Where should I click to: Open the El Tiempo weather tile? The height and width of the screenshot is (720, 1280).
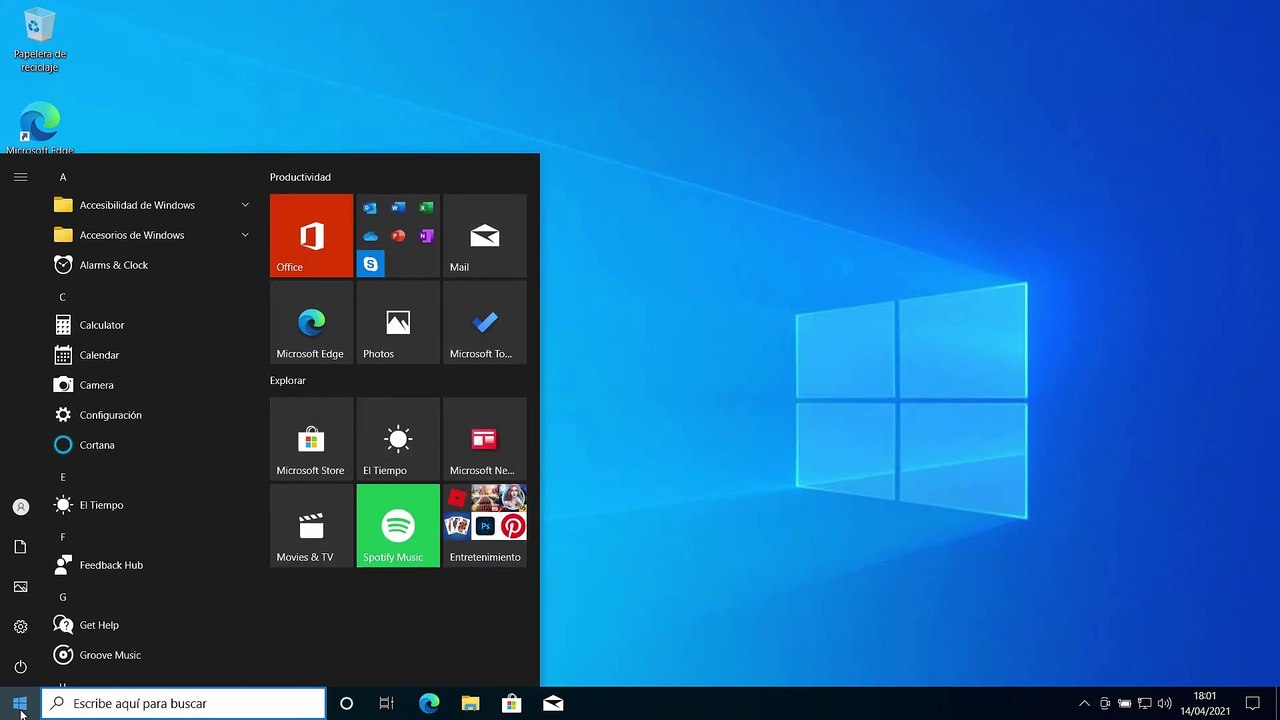click(398, 439)
